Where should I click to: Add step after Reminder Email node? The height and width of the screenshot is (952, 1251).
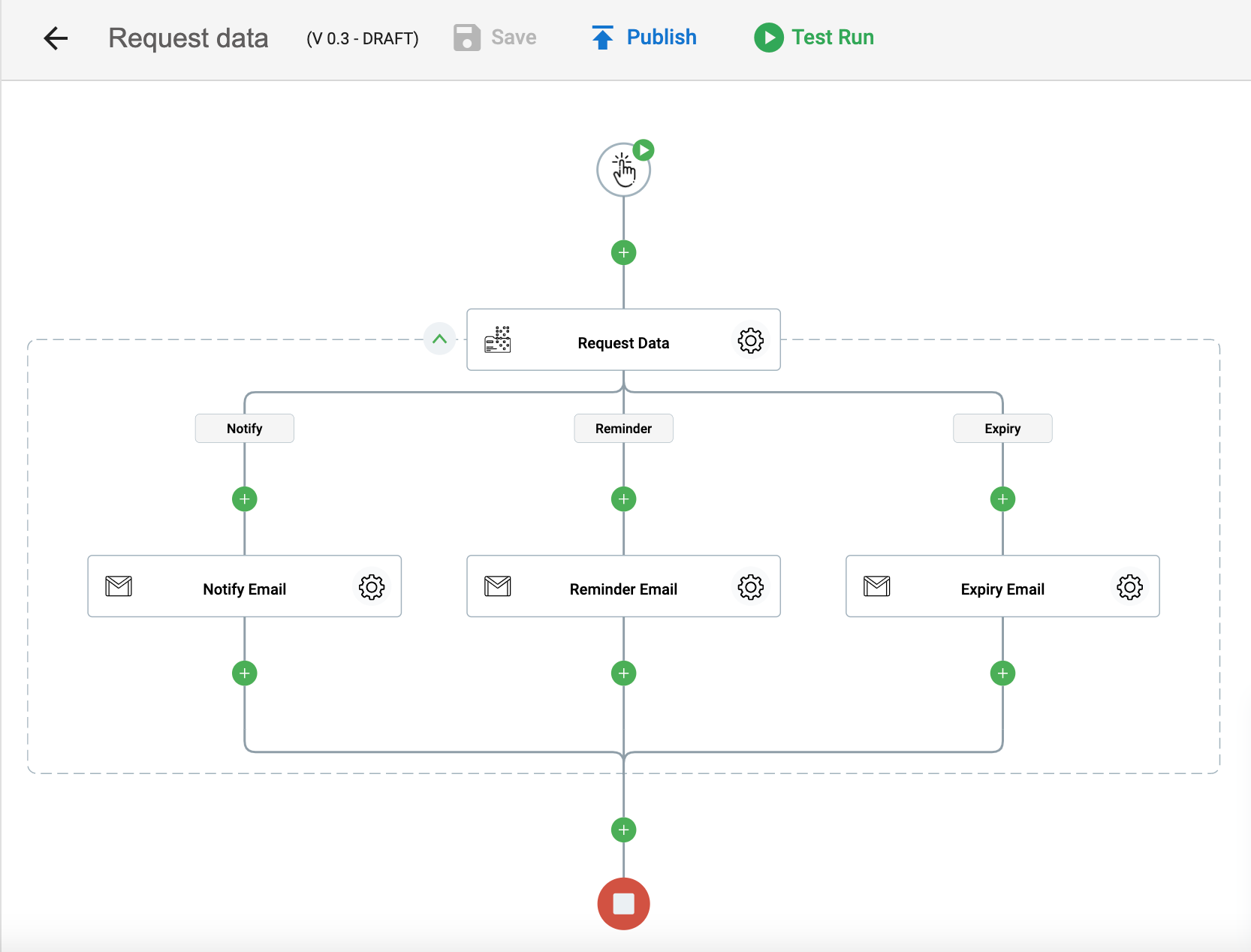(x=623, y=673)
